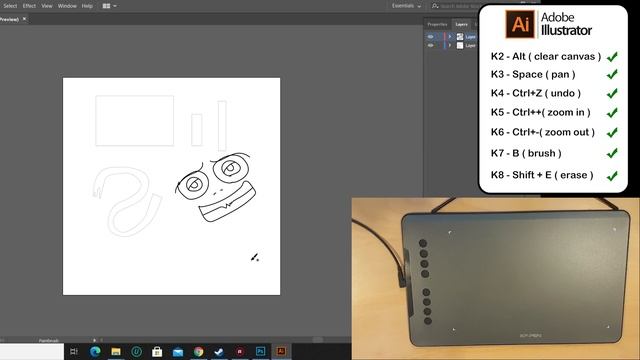Open Steam from the taskbar
The width and height of the screenshot is (640, 360).
[219, 351]
